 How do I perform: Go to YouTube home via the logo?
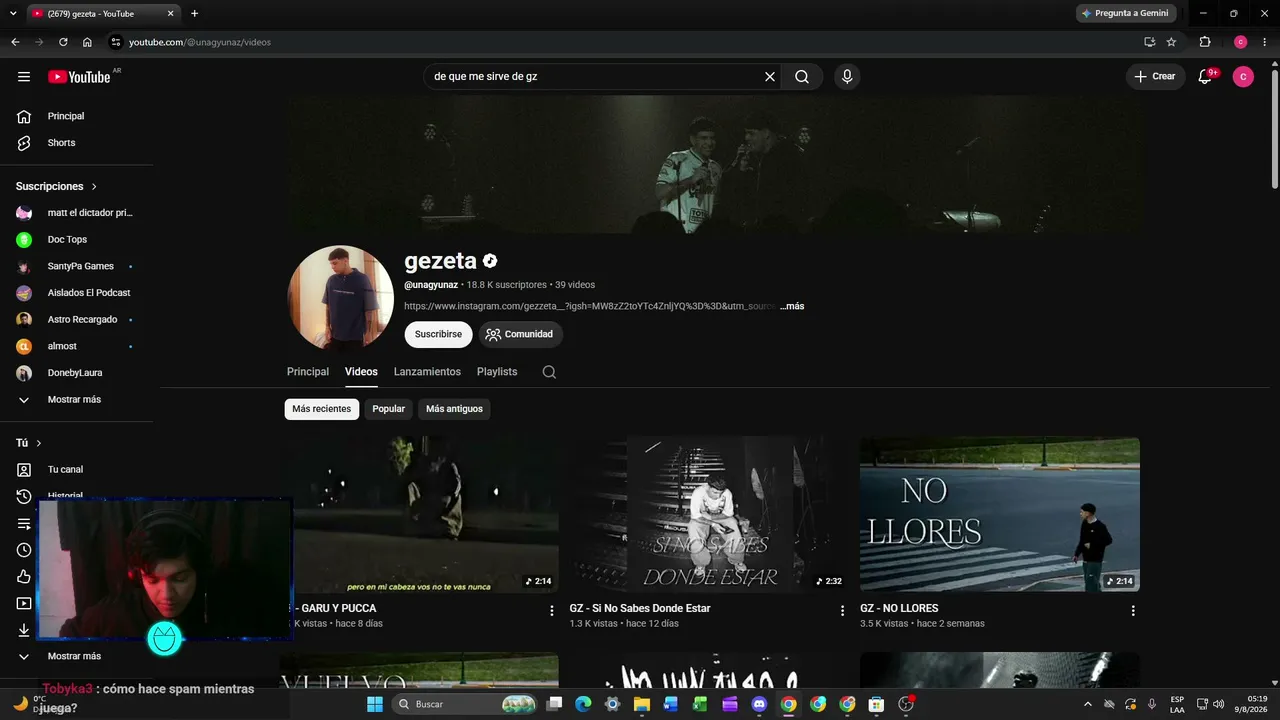point(79,77)
